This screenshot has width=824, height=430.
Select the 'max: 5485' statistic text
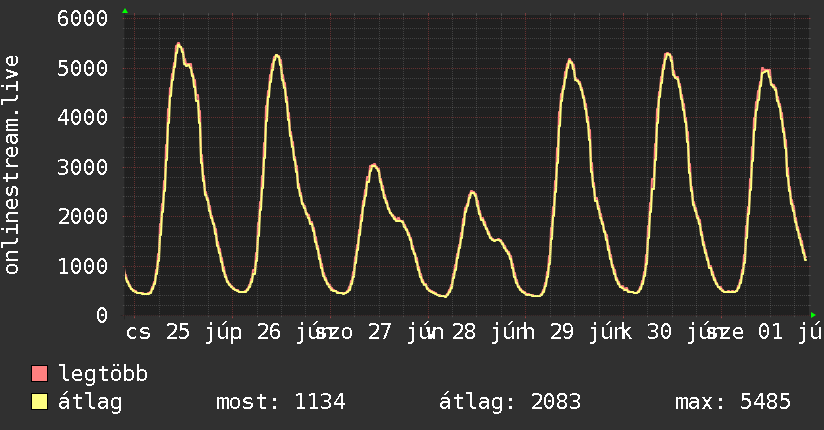coord(733,402)
